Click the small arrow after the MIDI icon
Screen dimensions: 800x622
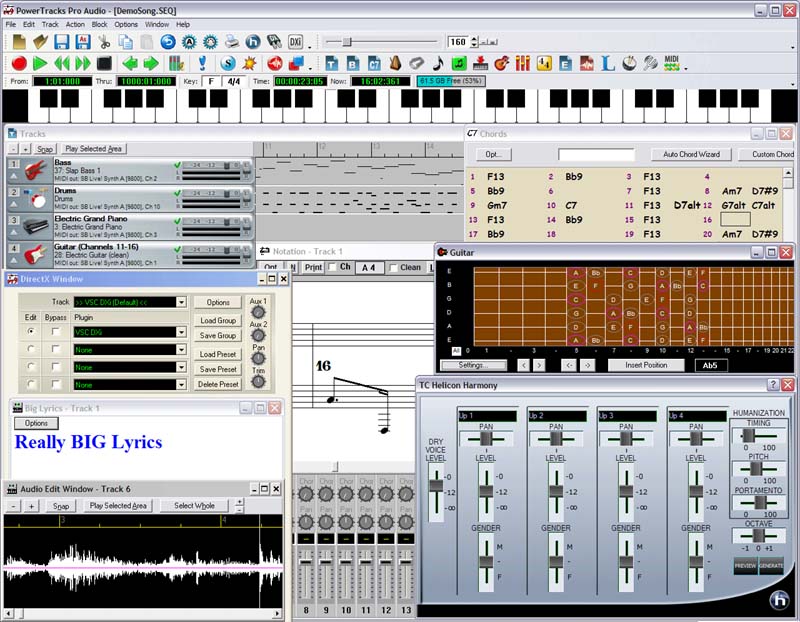[x=686, y=67]
